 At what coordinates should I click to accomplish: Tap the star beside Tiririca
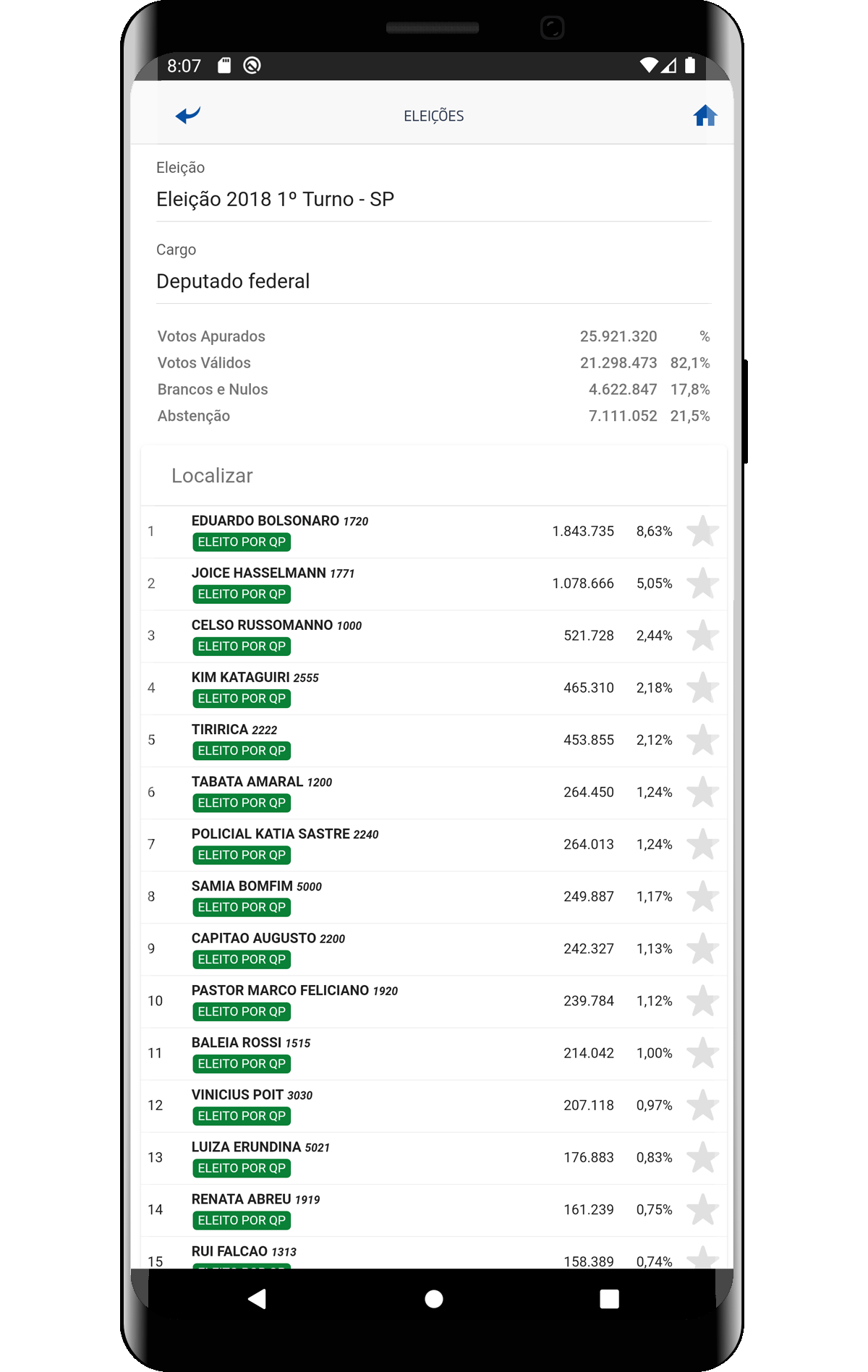[x=702, y=740]
